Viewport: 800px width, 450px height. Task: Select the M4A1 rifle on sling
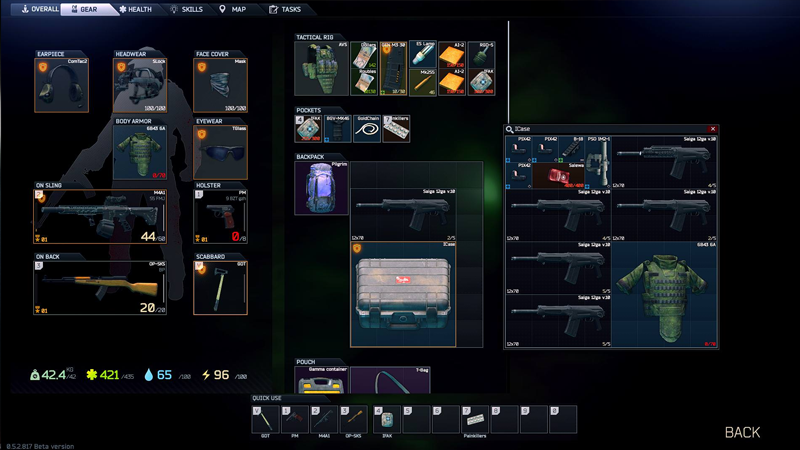(x=100, y=216)
